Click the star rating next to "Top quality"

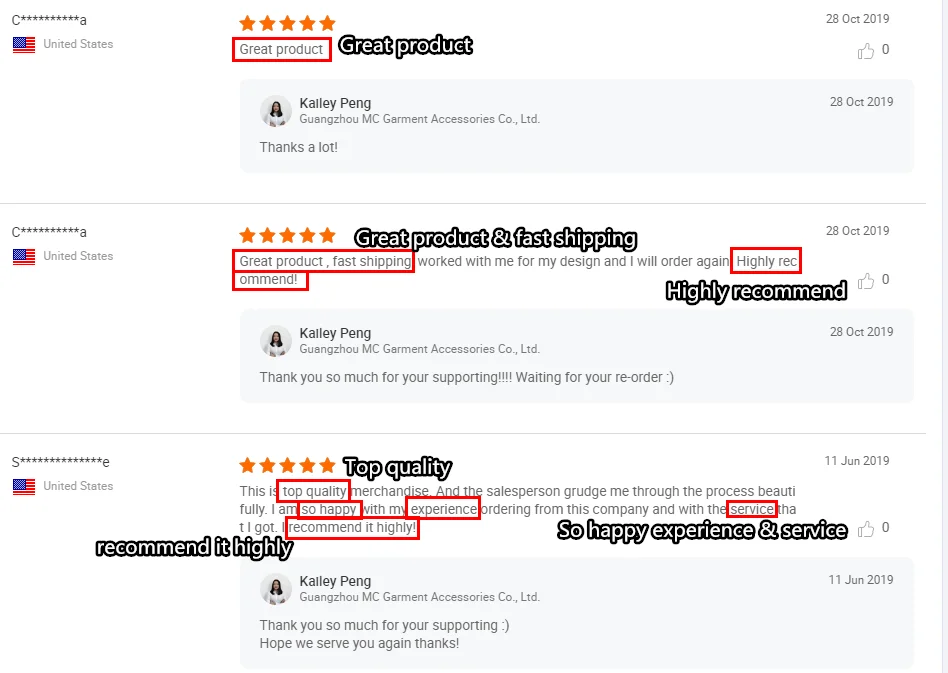point(287,465)
